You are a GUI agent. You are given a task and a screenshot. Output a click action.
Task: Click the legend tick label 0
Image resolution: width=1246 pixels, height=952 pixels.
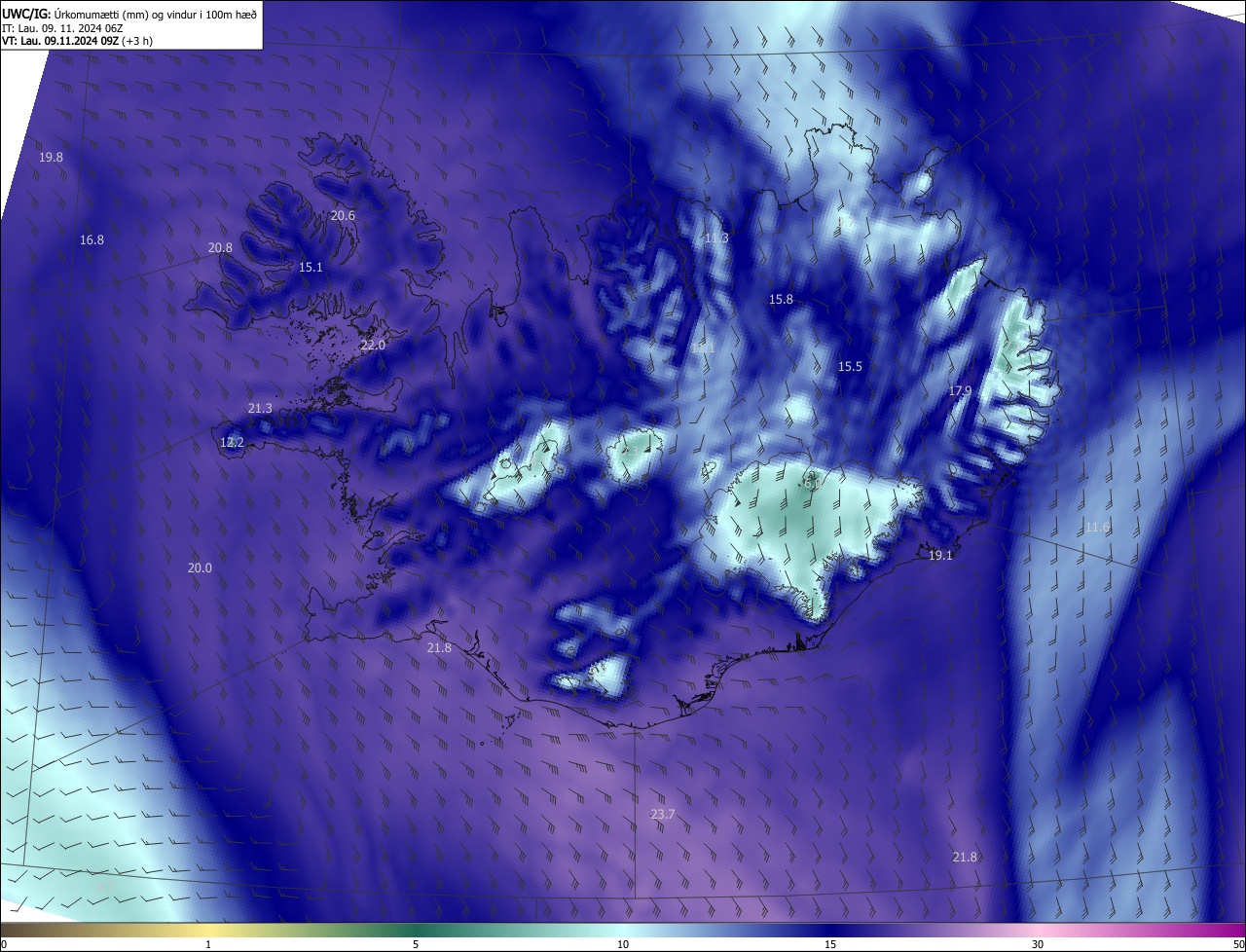(3, 944)
